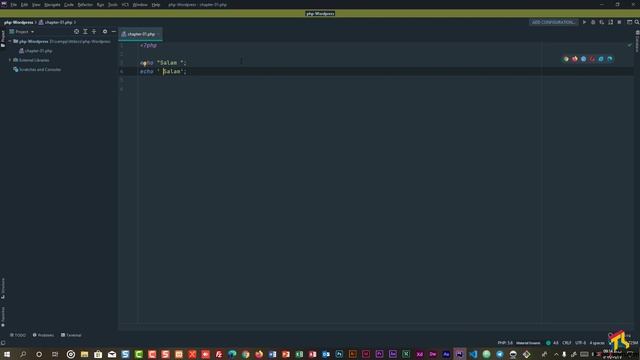This screenshot has height=360, width=640.
Task: Click the Select Opened File locate icon
Action: (x=76, y=31)
